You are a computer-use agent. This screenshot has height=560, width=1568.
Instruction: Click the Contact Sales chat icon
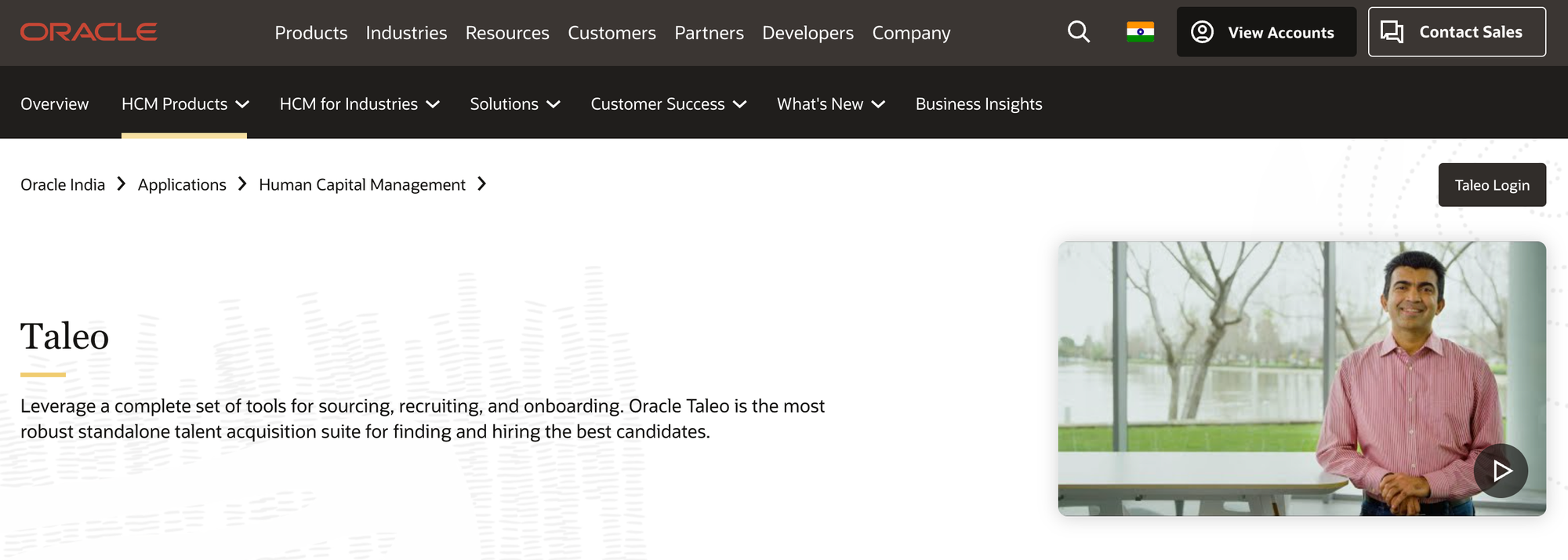(1392, 31)
